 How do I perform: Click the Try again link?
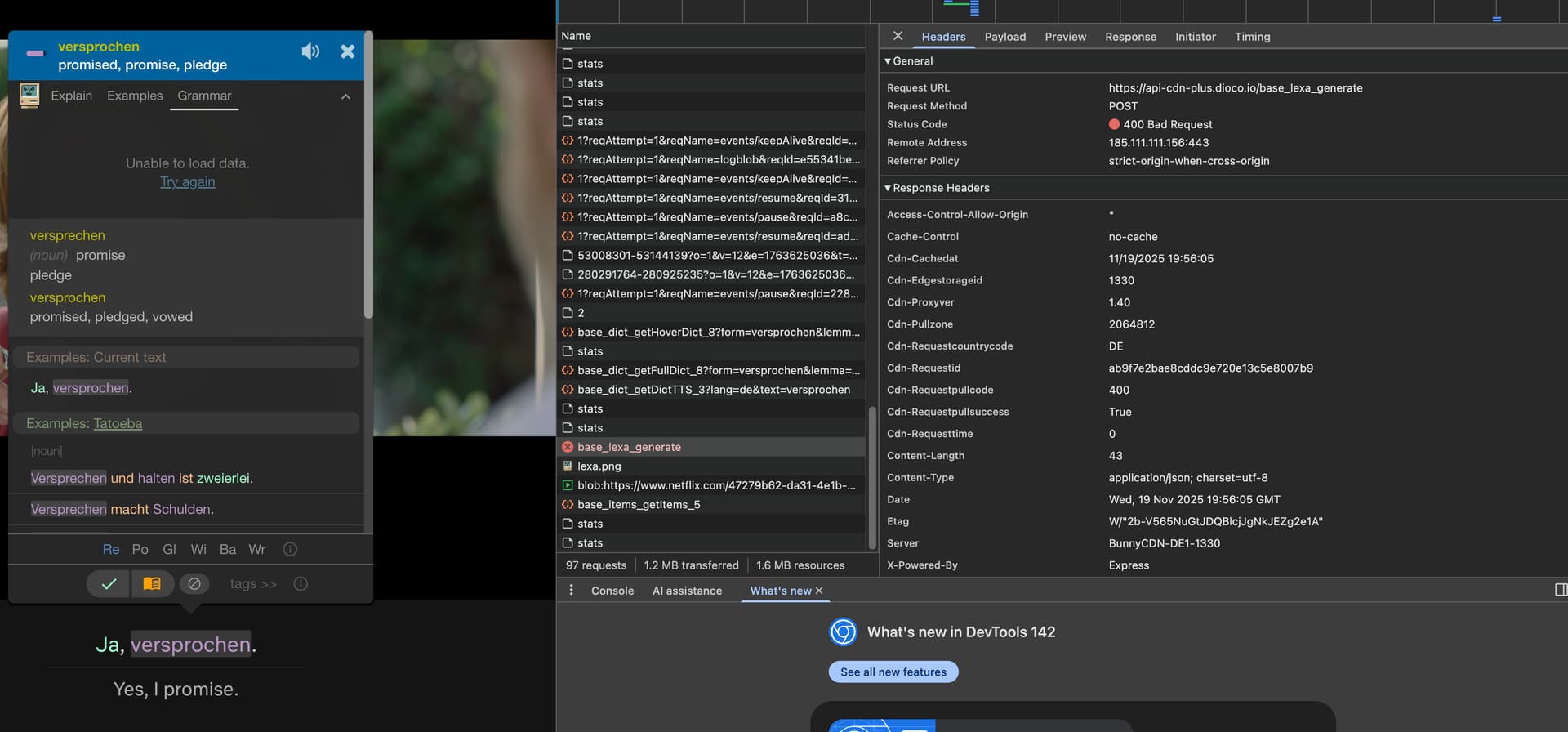point(187,182)
